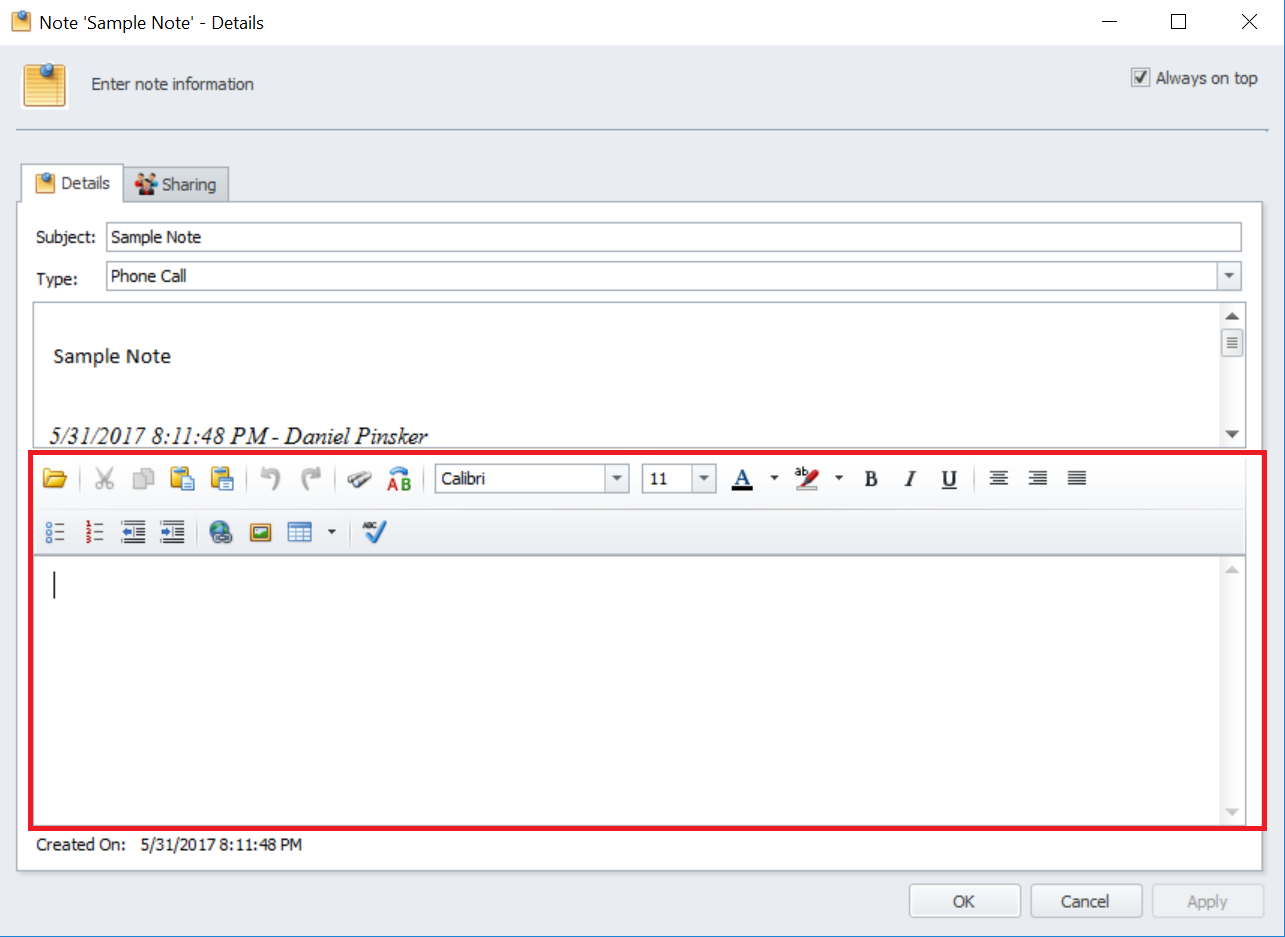Open the font color picker arrow
The height and width of the screenshot is (937, 1285).
click(774, 479)
